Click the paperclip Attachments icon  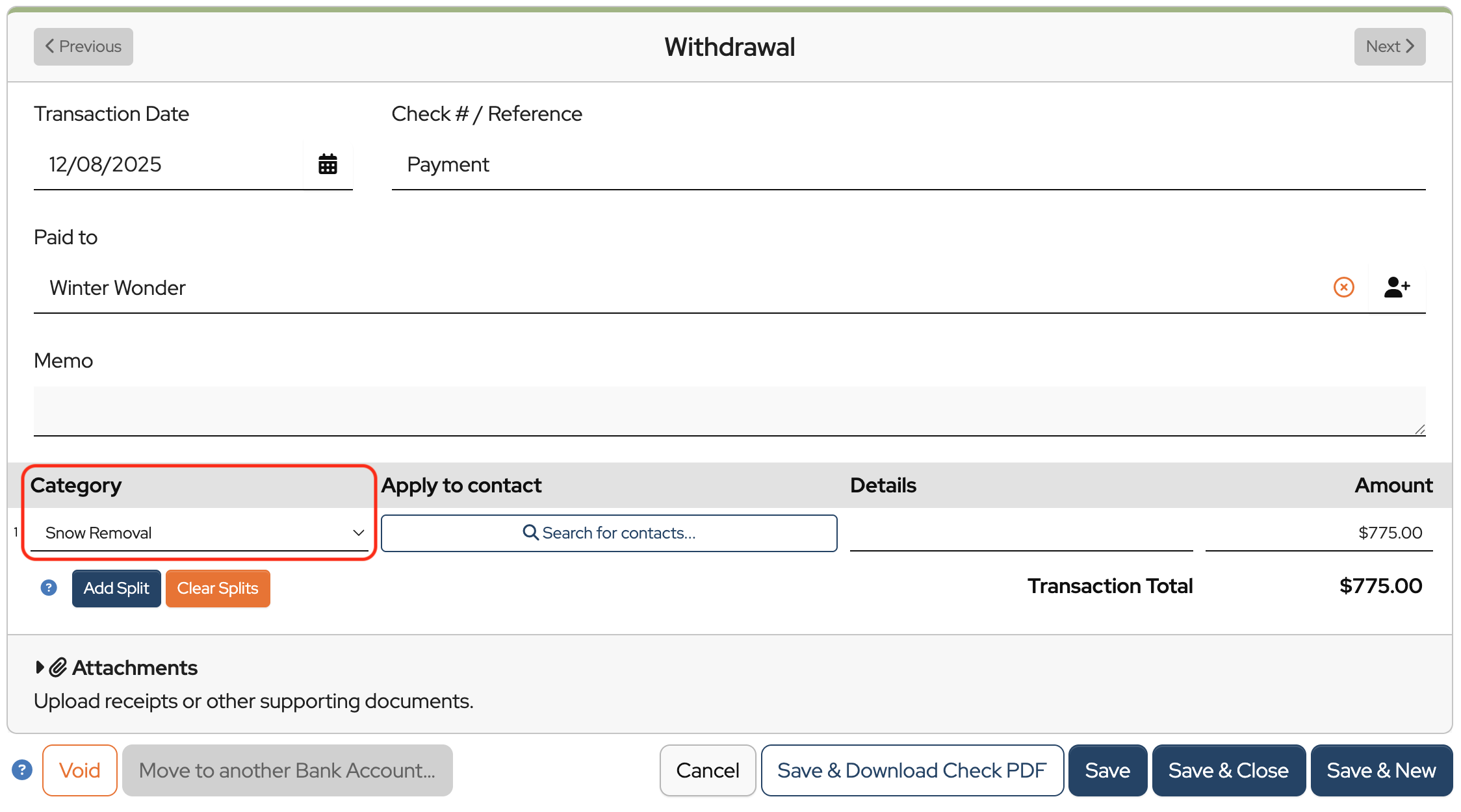(58, 667)
